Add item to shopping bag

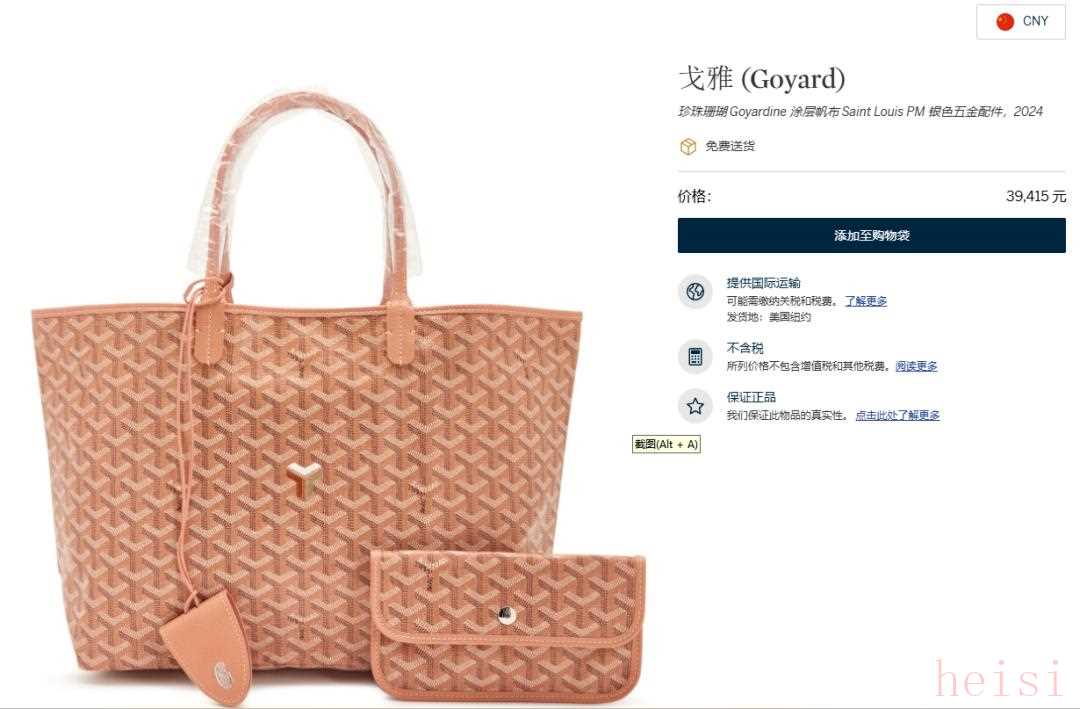[x=871, y=236]
